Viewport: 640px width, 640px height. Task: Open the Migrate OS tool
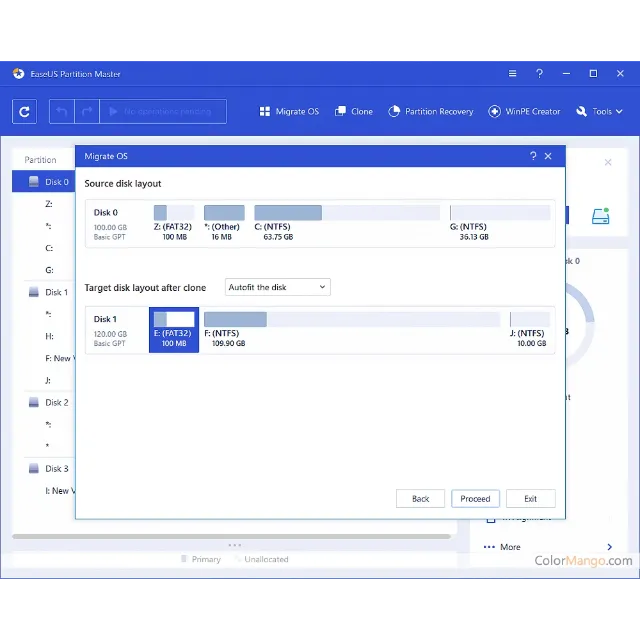289,112
